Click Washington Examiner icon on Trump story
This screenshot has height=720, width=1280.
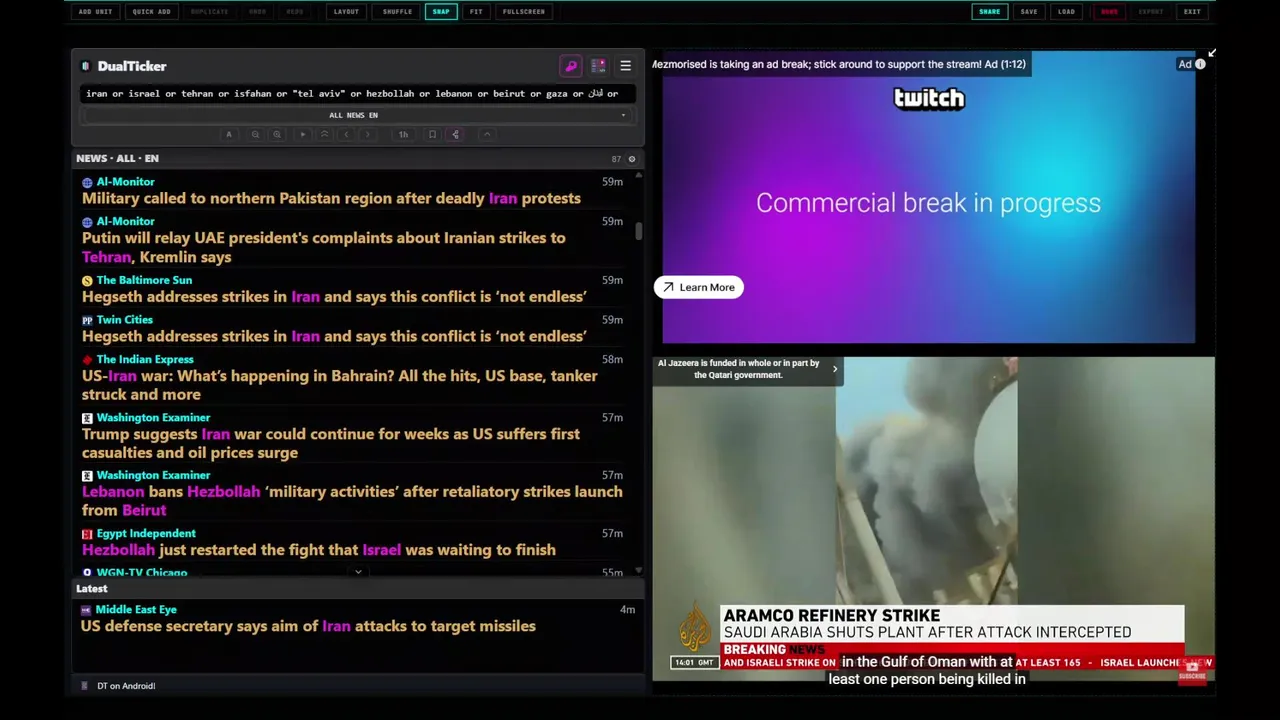(87, 418)
